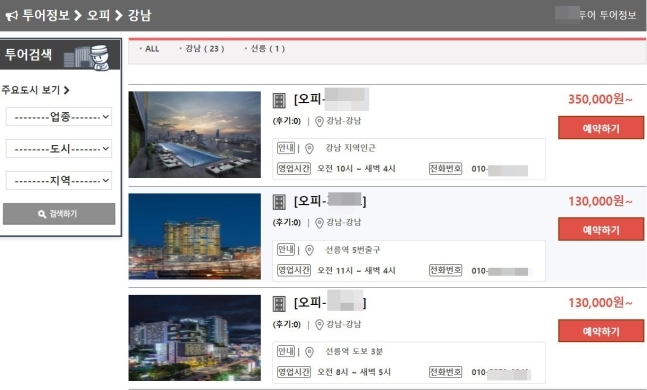
Task: Open the 업종 dropdown
Action: pyautogui.click(x=59, y=117)
